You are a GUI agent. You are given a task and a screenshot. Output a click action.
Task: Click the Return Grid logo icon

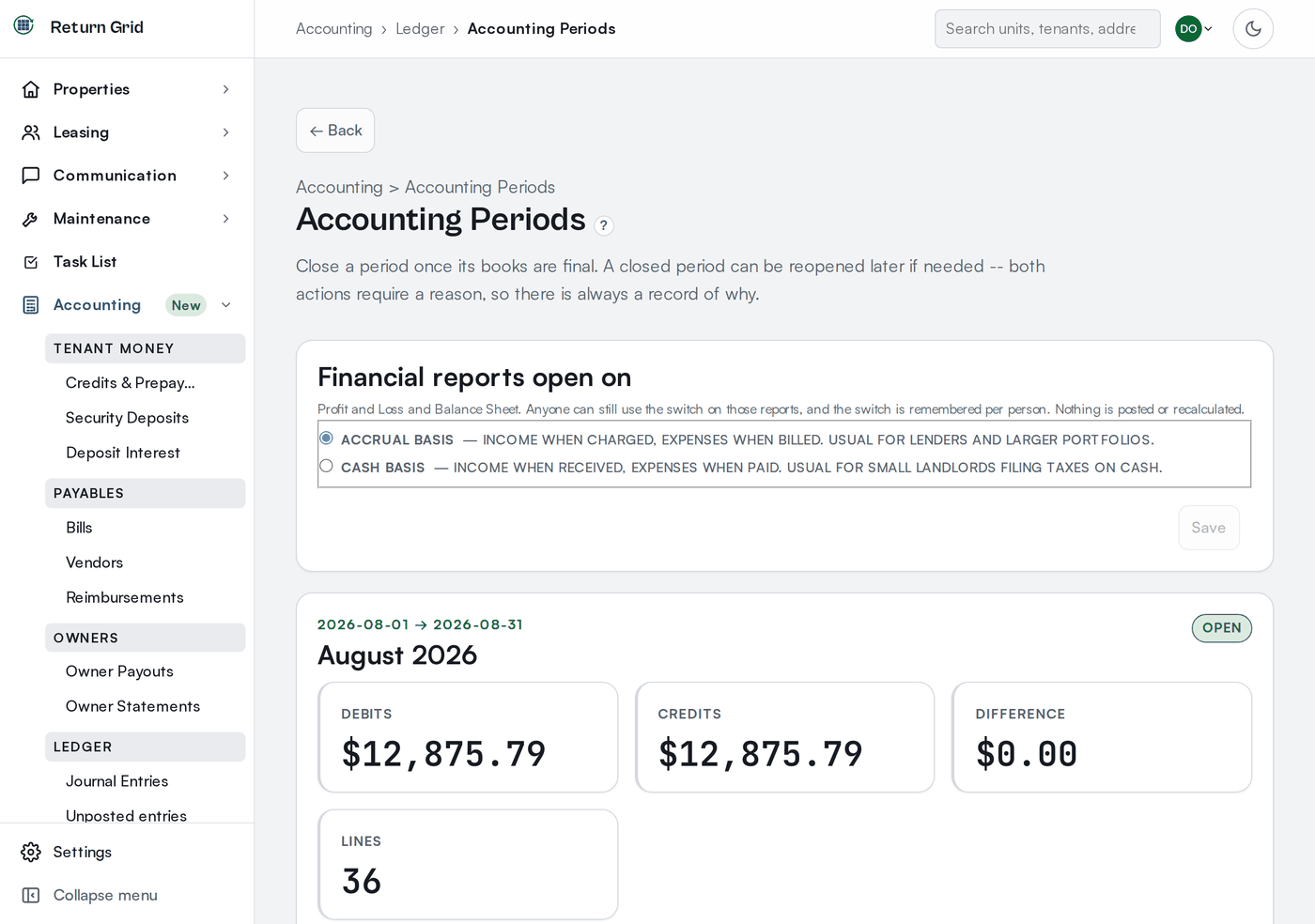24,25
